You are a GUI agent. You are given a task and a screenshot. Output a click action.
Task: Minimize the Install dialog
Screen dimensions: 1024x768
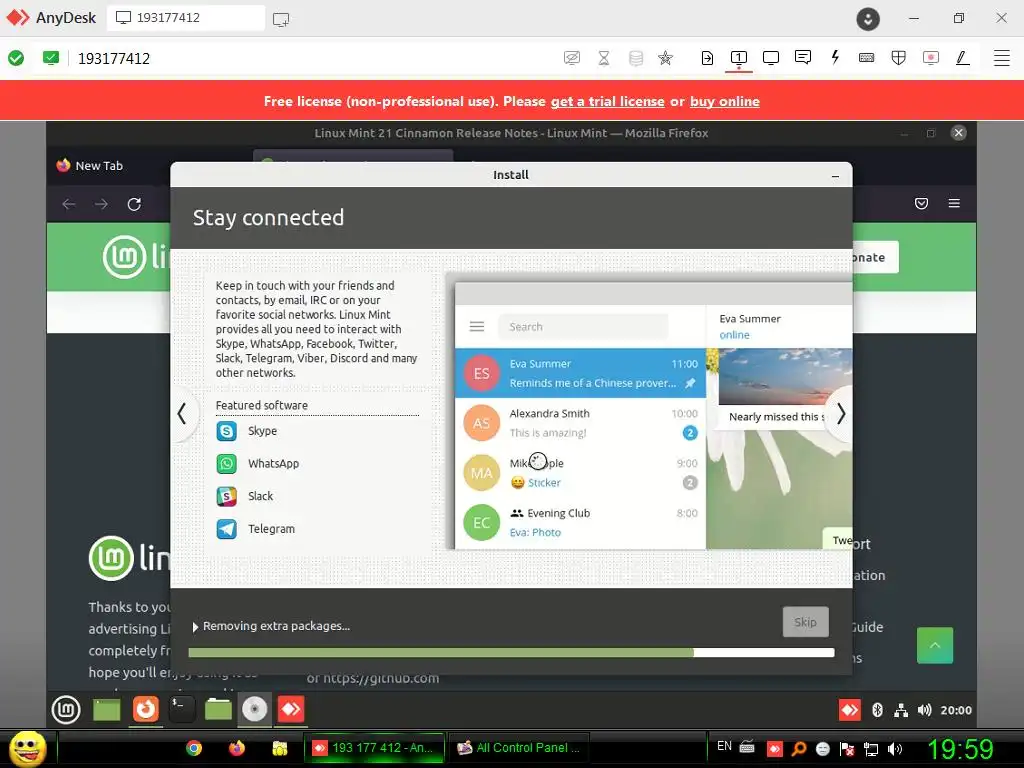835,176
